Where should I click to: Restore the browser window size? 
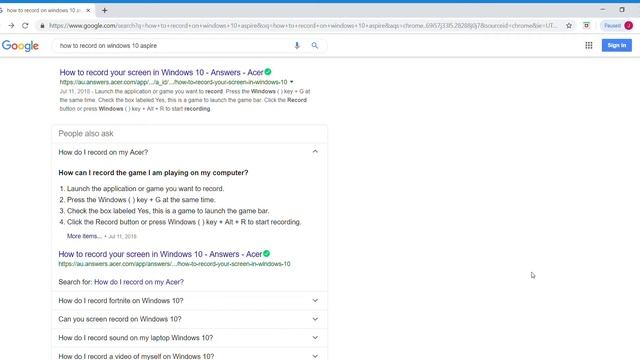coord(622,10)
